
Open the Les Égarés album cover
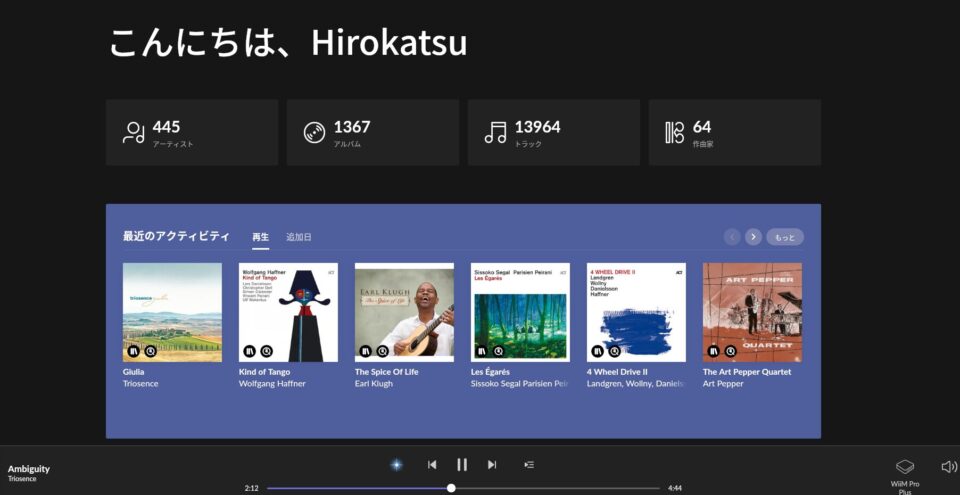[520, 312]
